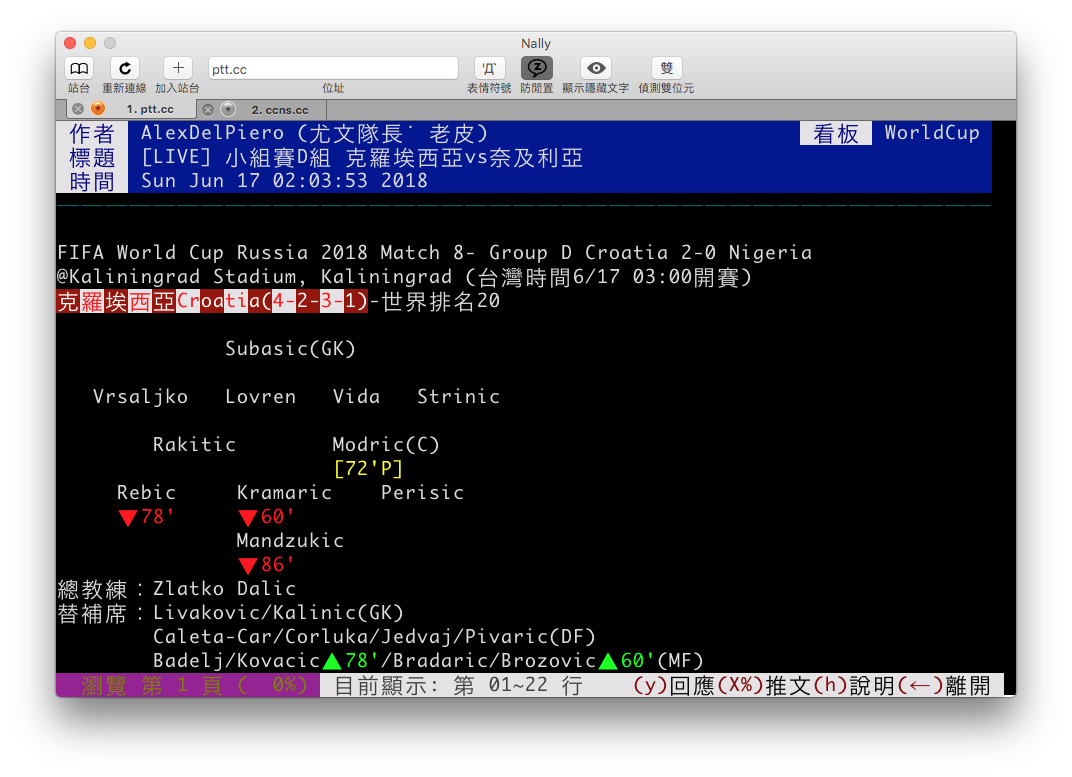This screenshot has width=1072, height=777.
Task: Click the @Kaliningrad Stadium line
Action: [x=405, y=277]
